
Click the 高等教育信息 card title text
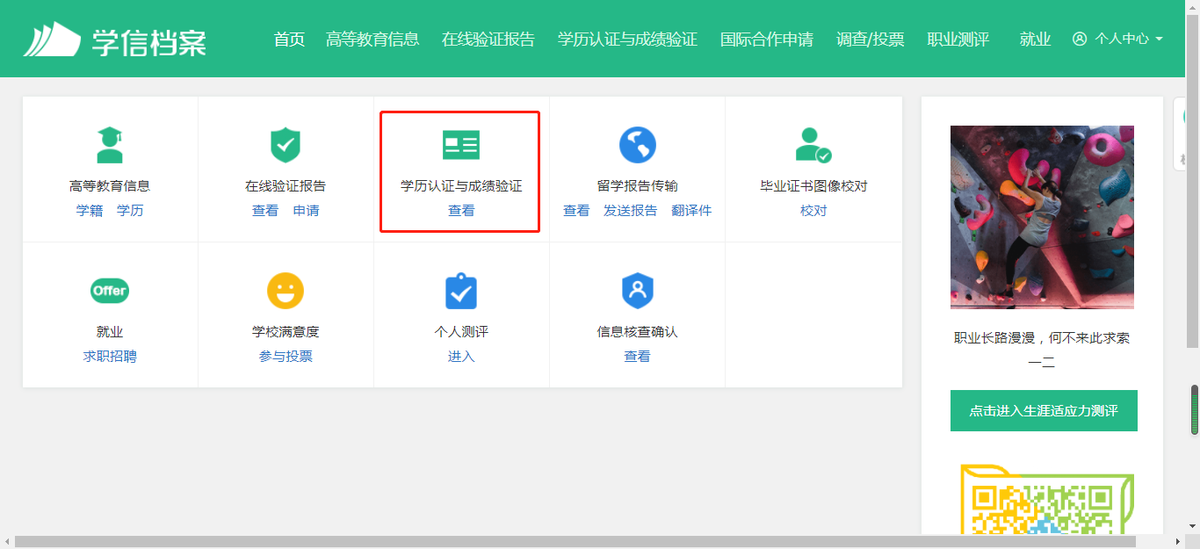(110, 186)
